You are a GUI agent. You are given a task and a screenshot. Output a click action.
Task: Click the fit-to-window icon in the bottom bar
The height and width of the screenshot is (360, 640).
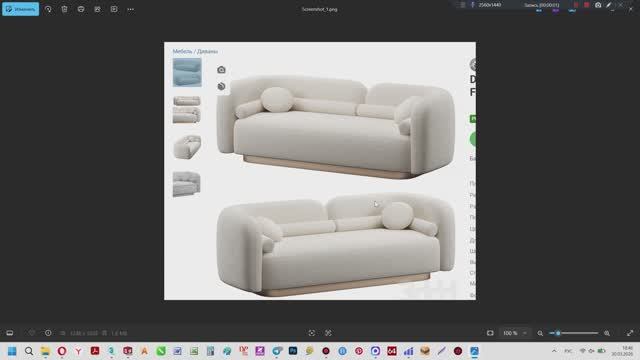[312, 333]
